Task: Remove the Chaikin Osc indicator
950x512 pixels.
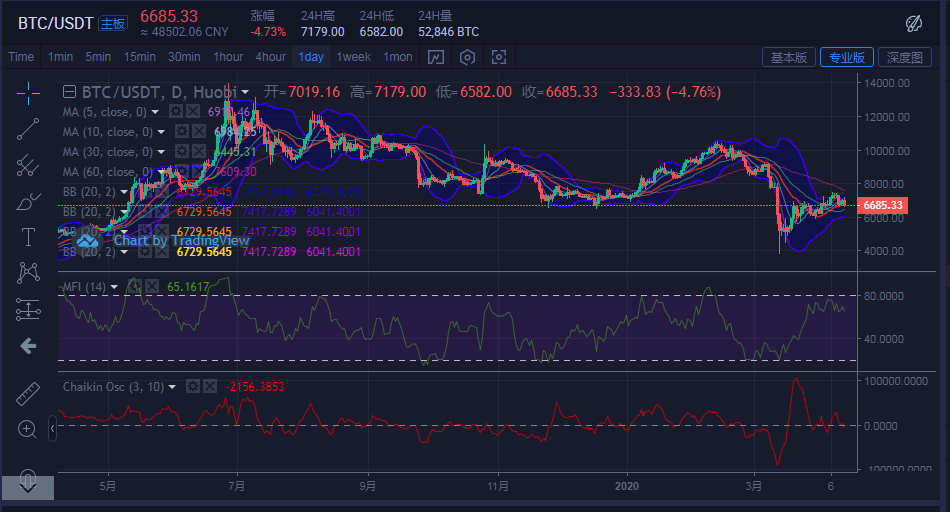Action: (x=210, y=386)
